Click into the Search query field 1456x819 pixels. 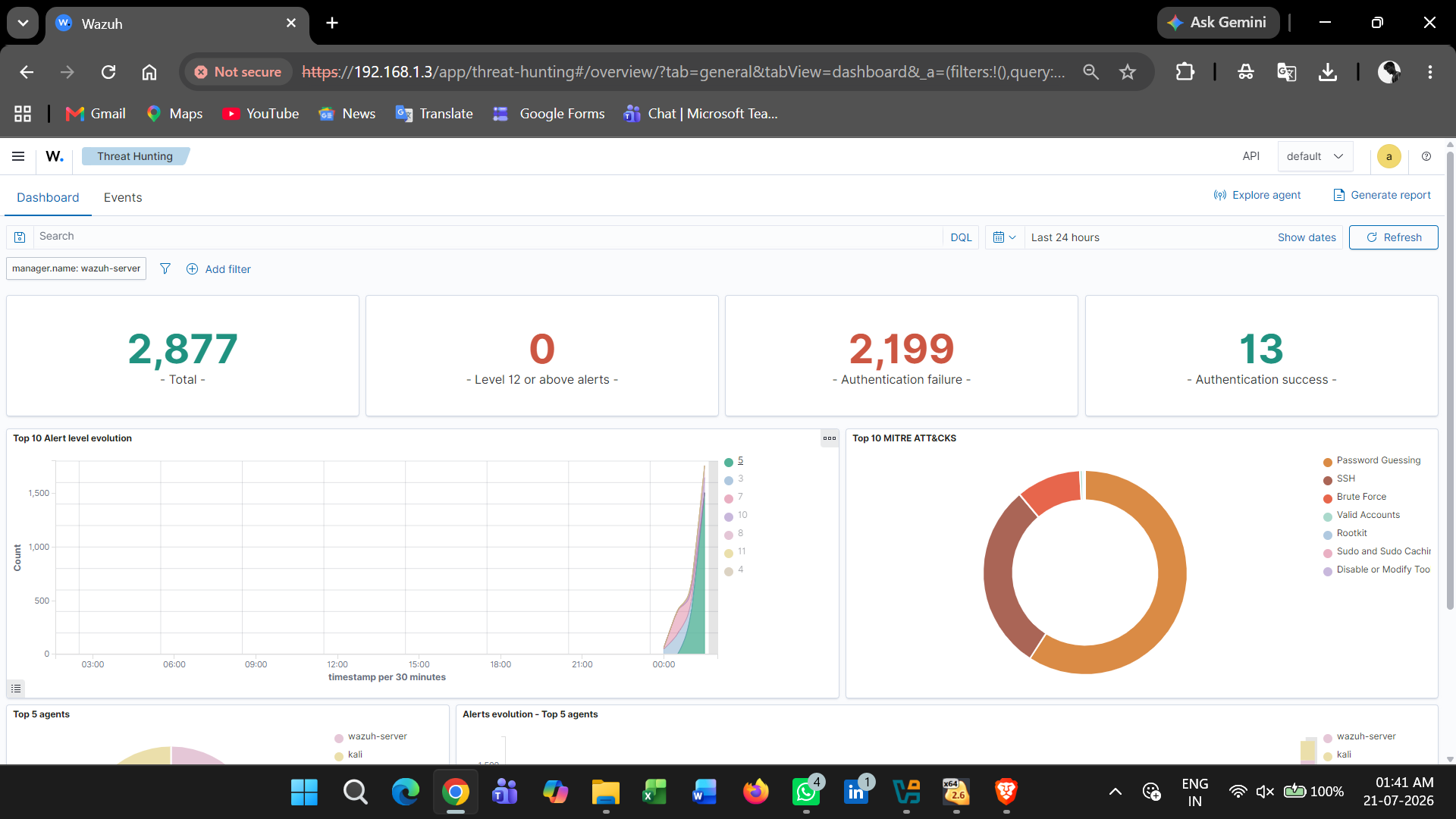[x=487, y=237]
